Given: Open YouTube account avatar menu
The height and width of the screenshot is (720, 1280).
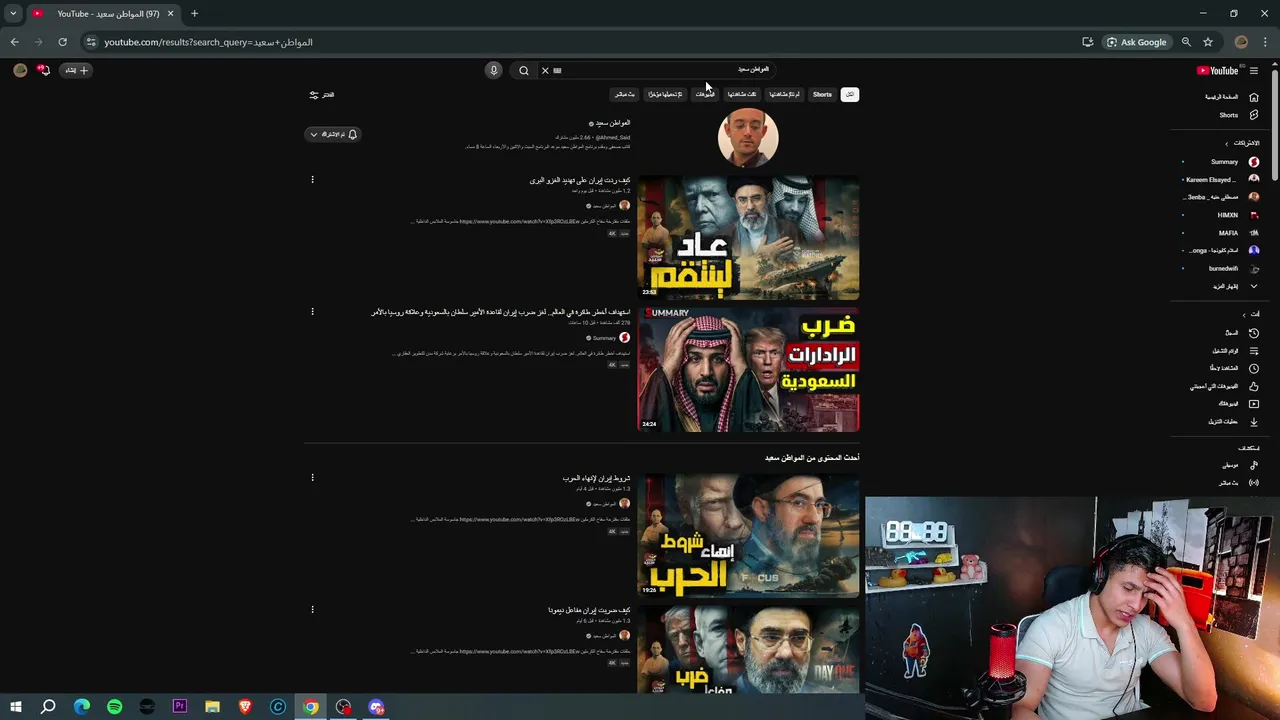Looking at the screenshot, I should point(20,70).
